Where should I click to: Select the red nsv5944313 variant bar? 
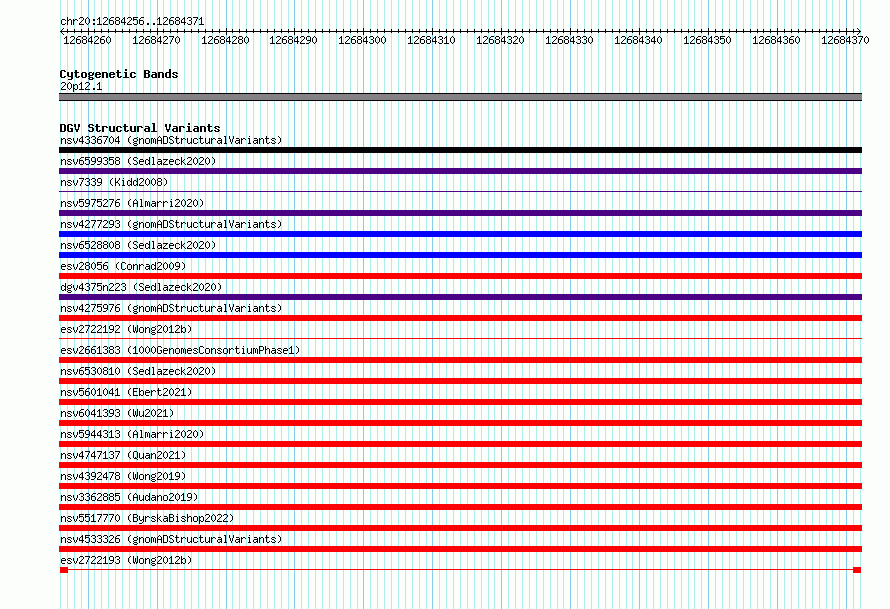(x=460, y=444)
